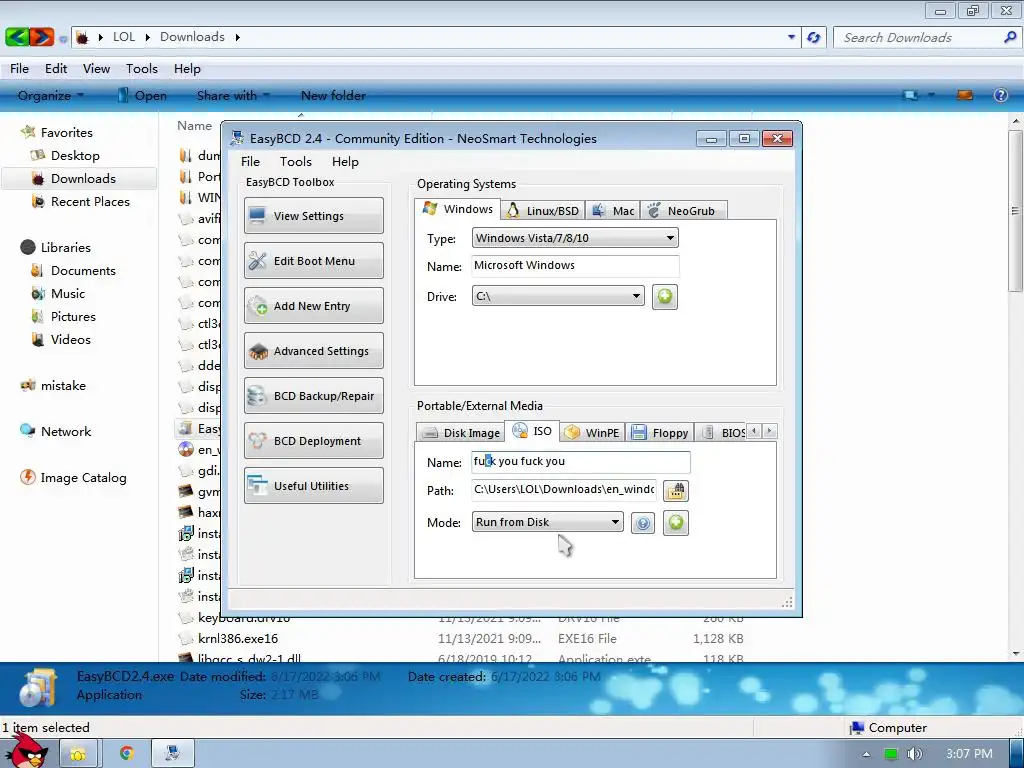Open Add New Entry section
The height and width of the screenshot is (768, 1024).
(313, 306)
